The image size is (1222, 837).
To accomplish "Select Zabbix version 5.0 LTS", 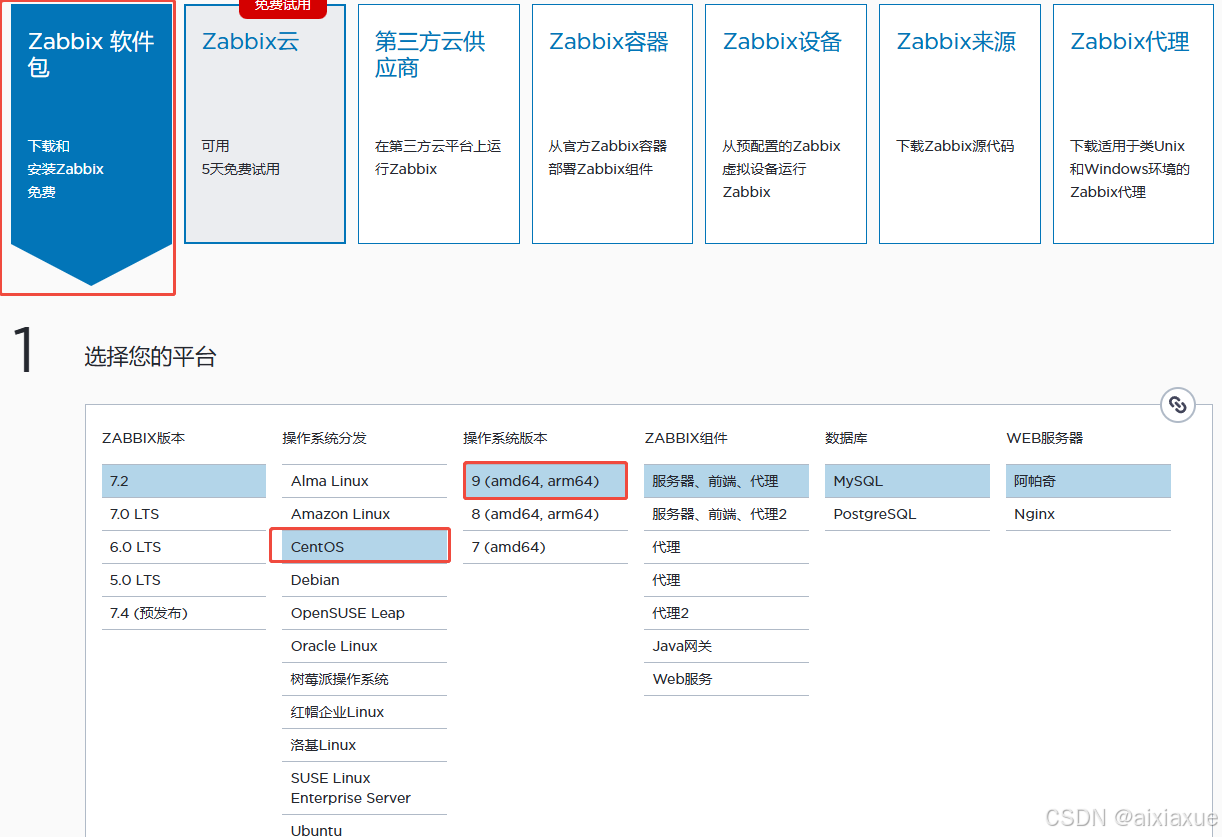I will (184, 580).
